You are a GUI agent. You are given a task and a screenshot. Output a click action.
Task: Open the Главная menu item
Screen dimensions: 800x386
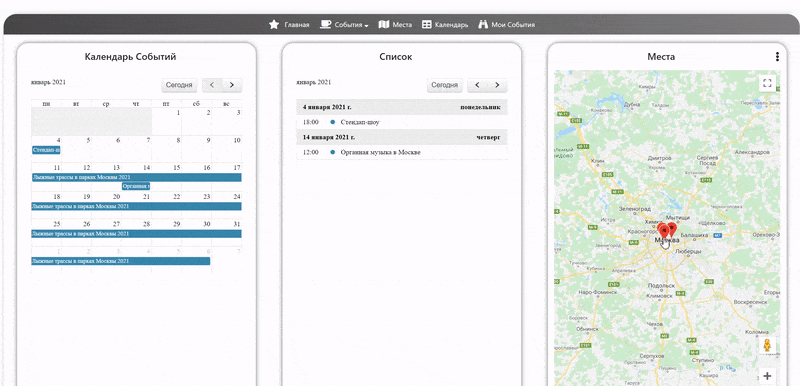tap(296, 24)
